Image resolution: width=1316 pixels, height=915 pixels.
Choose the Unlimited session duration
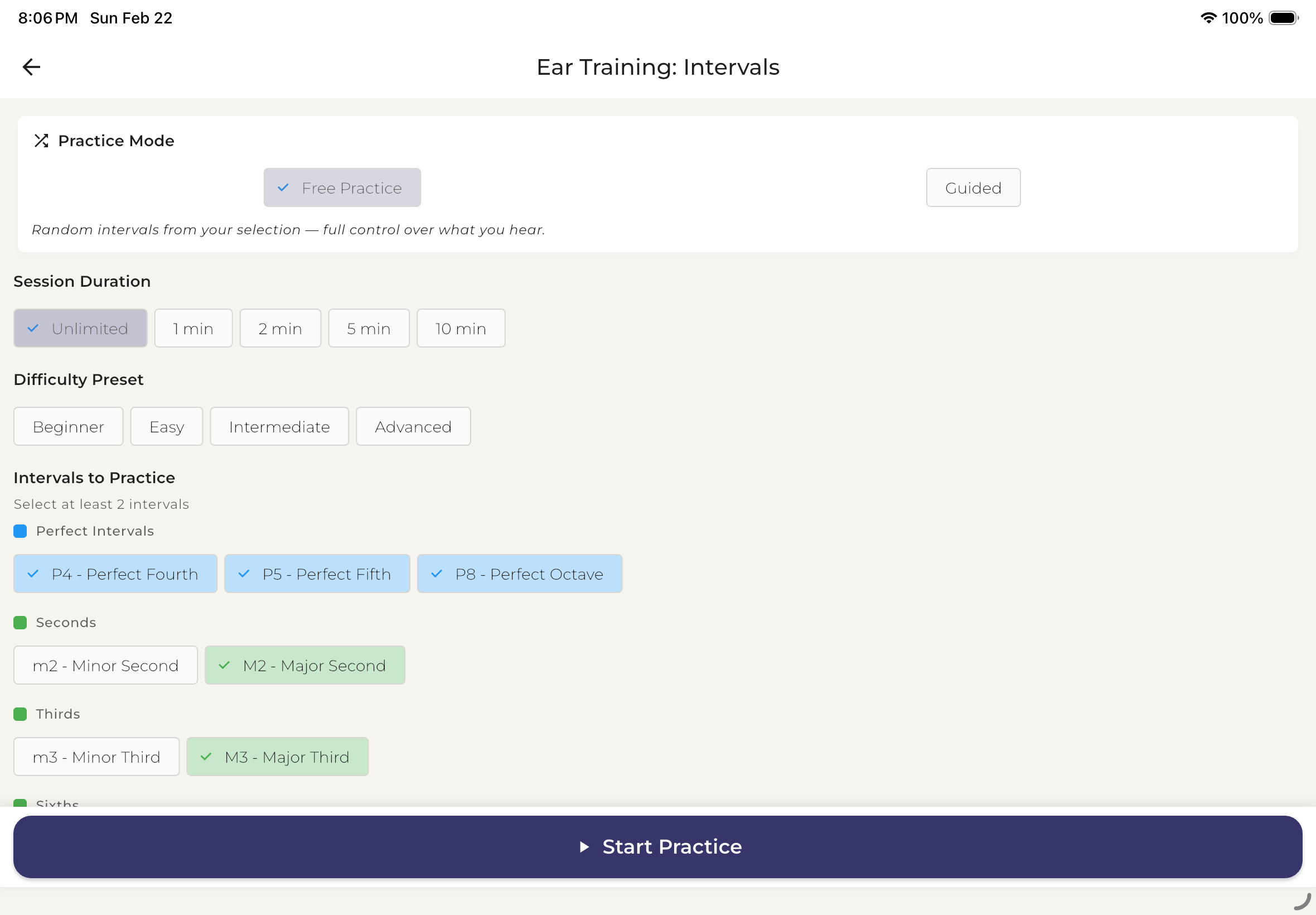(80, 328)
